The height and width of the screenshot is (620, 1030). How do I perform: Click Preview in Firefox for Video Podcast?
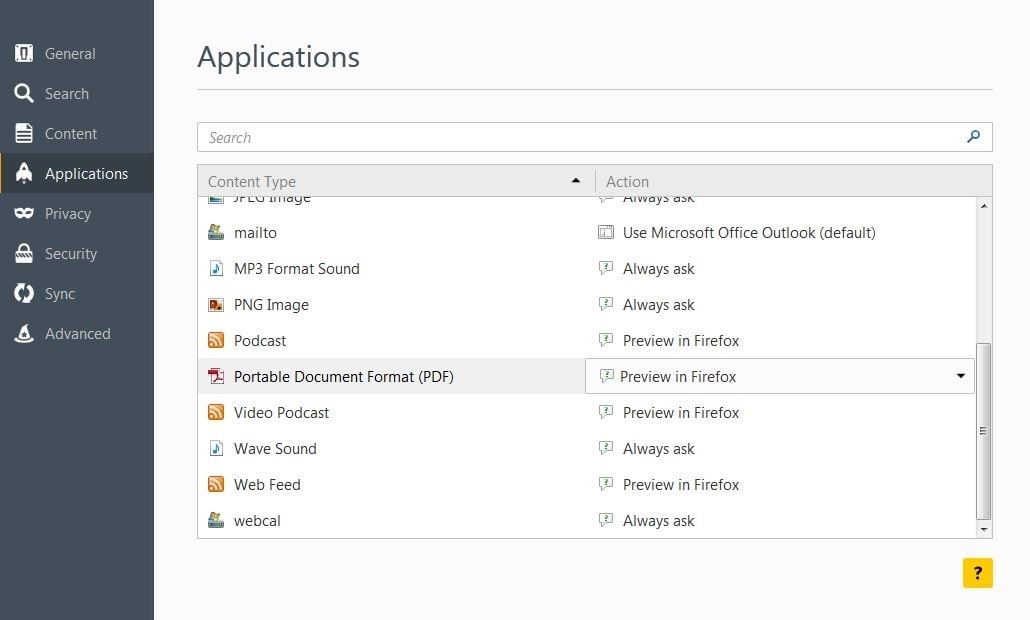(x=681, y=412)
